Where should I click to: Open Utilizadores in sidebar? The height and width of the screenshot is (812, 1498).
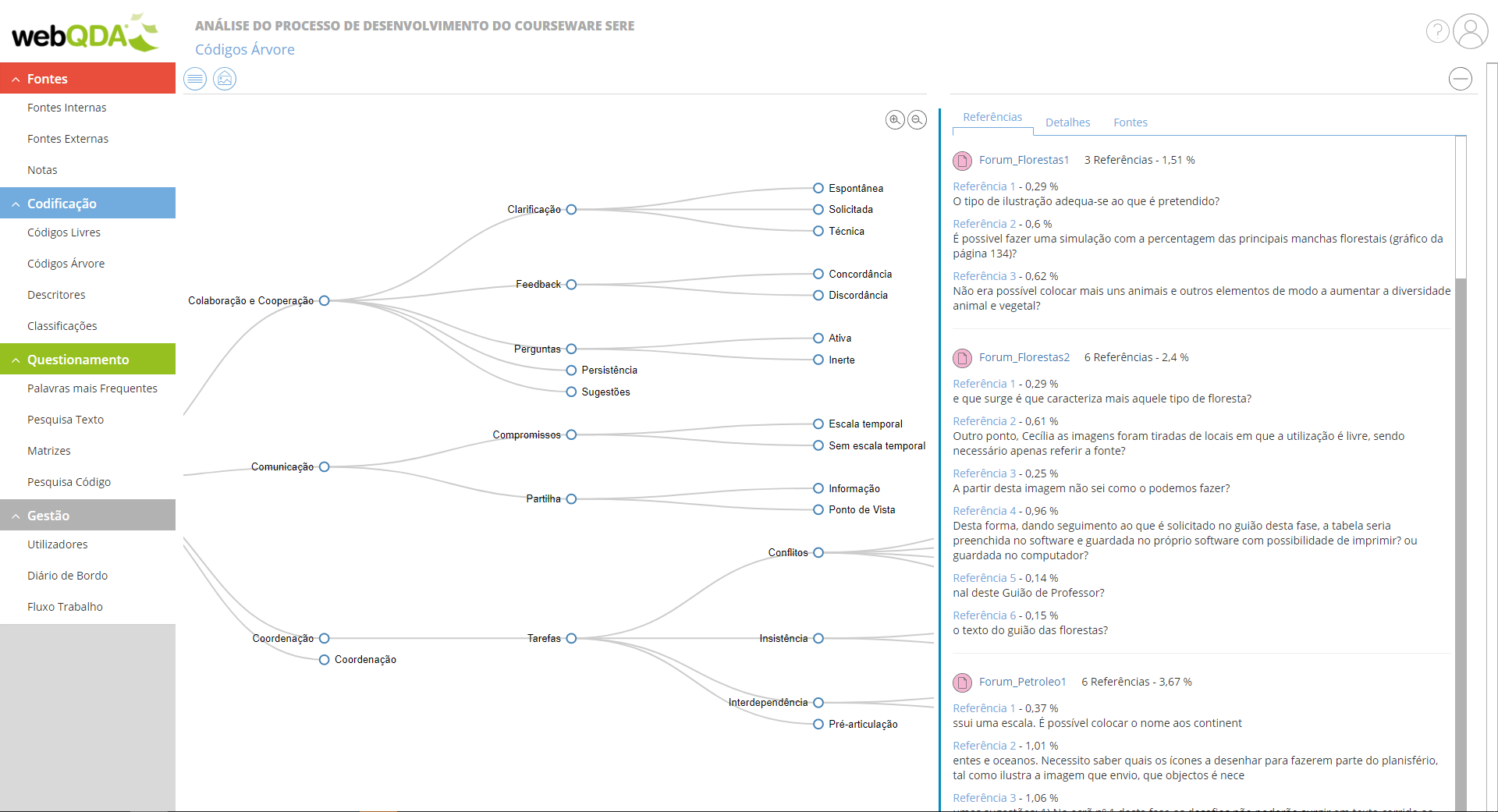click(x=58, y=544)
